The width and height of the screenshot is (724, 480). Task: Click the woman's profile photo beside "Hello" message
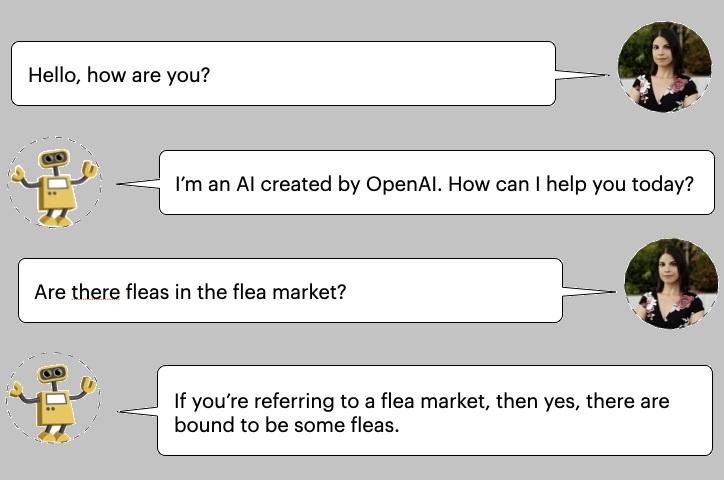pyautogui.click(x=665, y=67)
